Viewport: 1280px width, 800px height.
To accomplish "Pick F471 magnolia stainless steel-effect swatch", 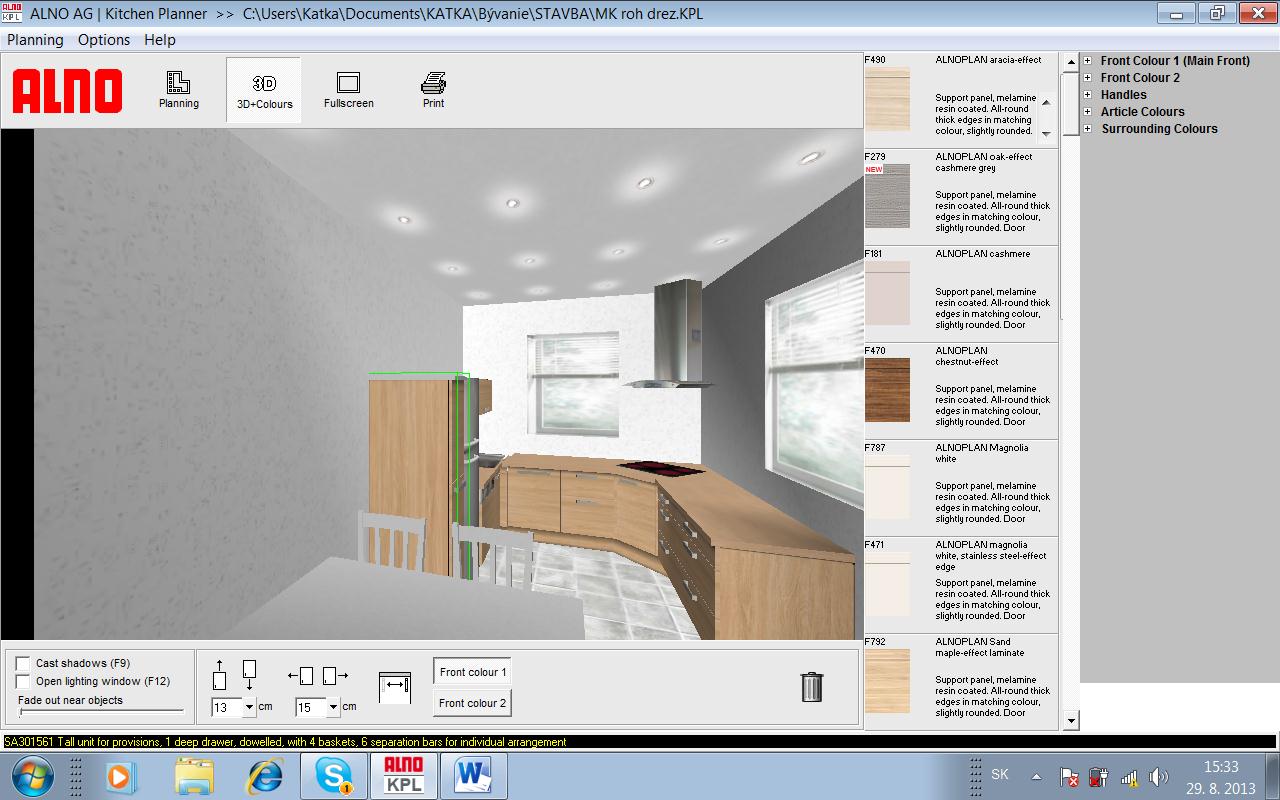I will pyautogui.click(x=887, y=584).
